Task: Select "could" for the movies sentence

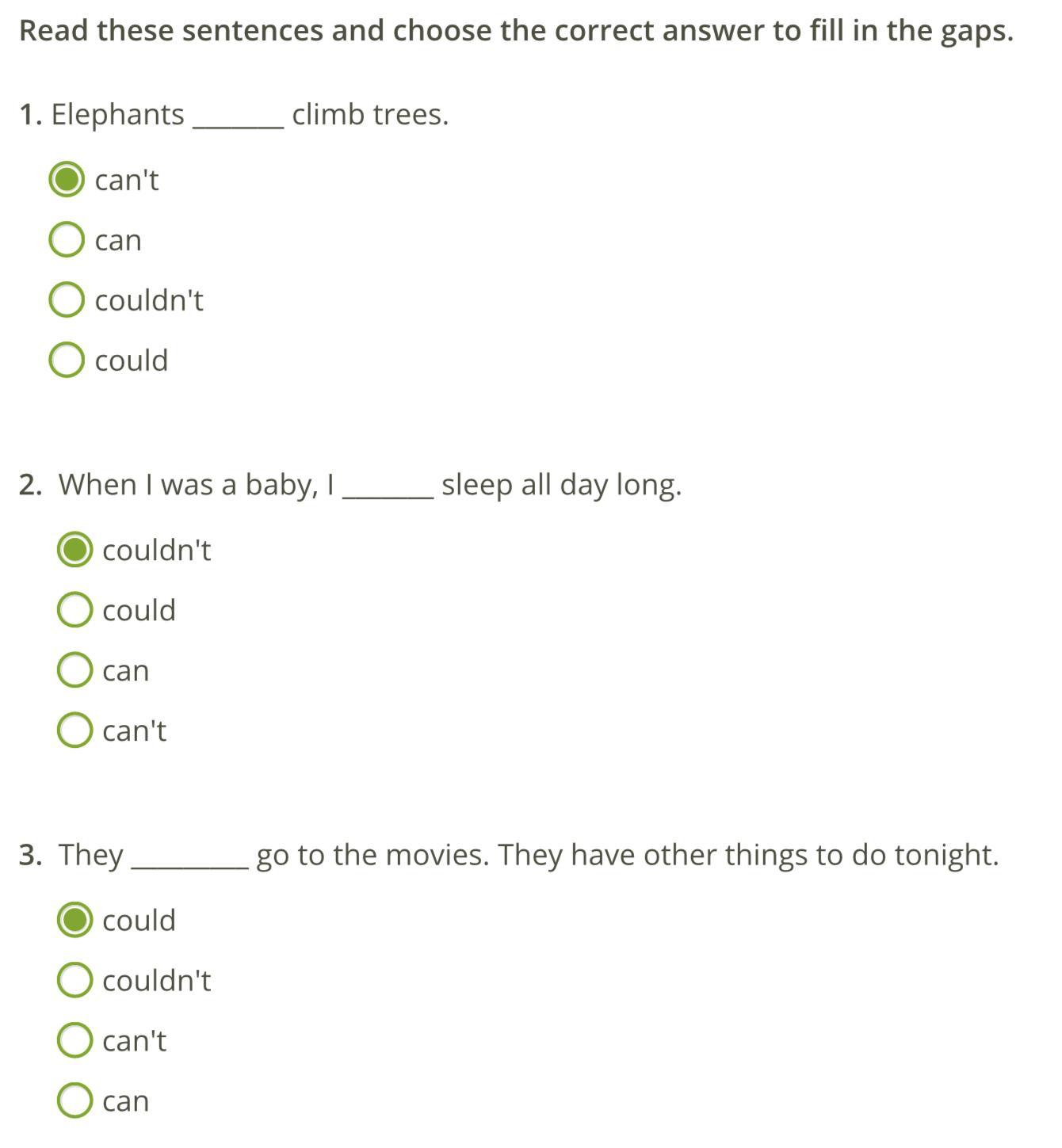Action: [74, 919]
